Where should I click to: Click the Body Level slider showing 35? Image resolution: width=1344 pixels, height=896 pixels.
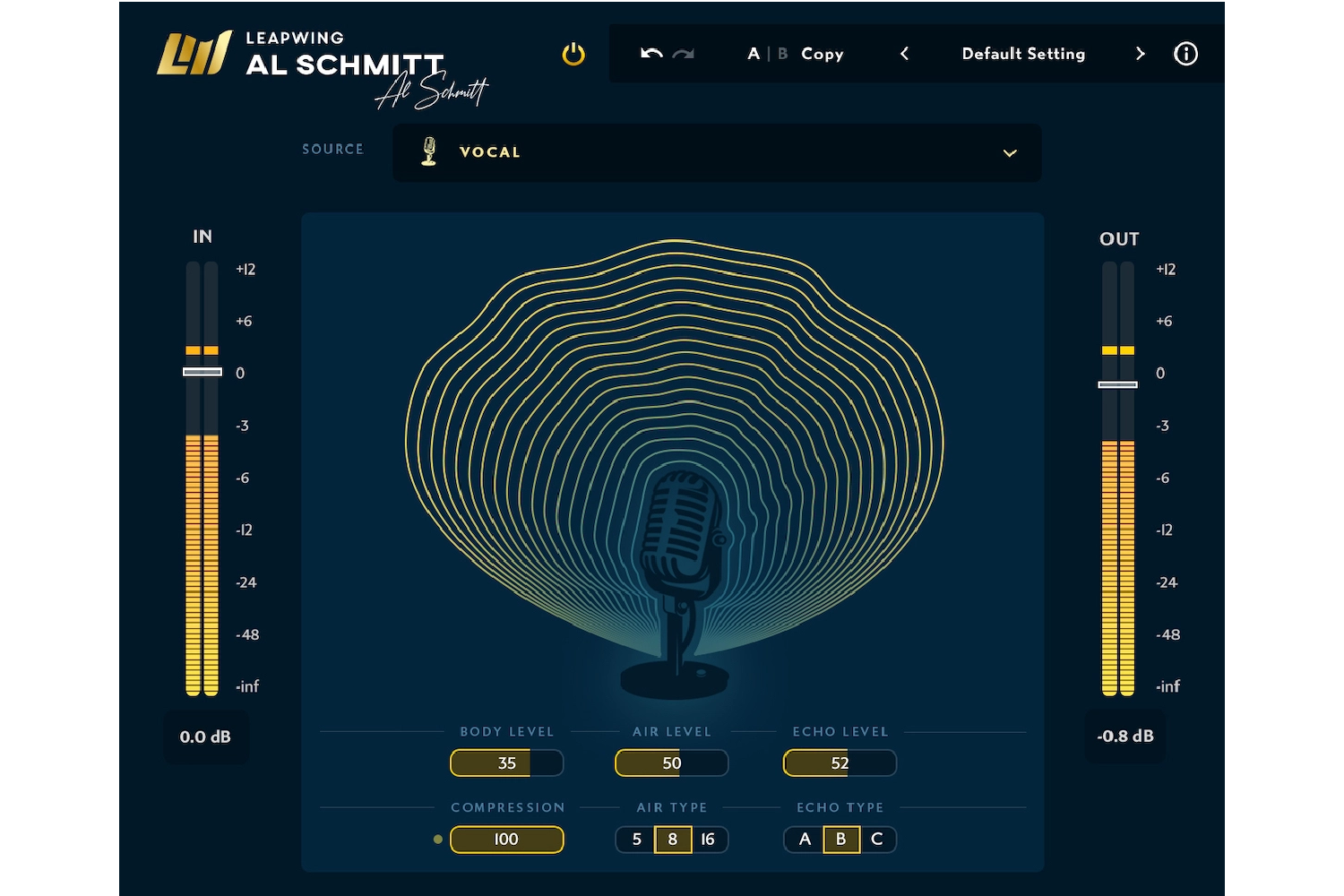click(507, 763)
